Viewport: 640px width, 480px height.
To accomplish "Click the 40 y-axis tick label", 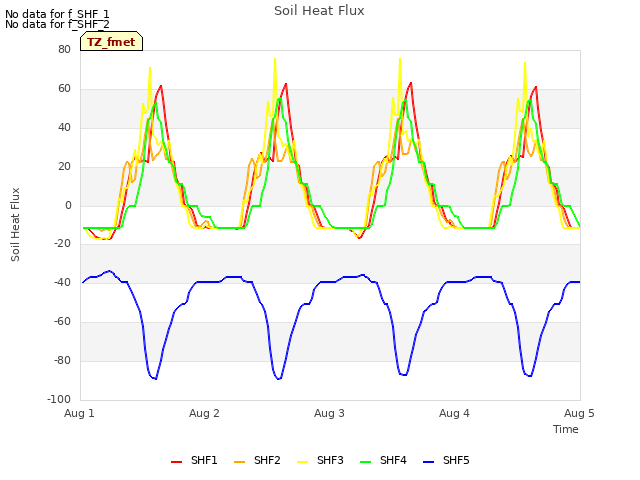I will (x=64, y=127).
